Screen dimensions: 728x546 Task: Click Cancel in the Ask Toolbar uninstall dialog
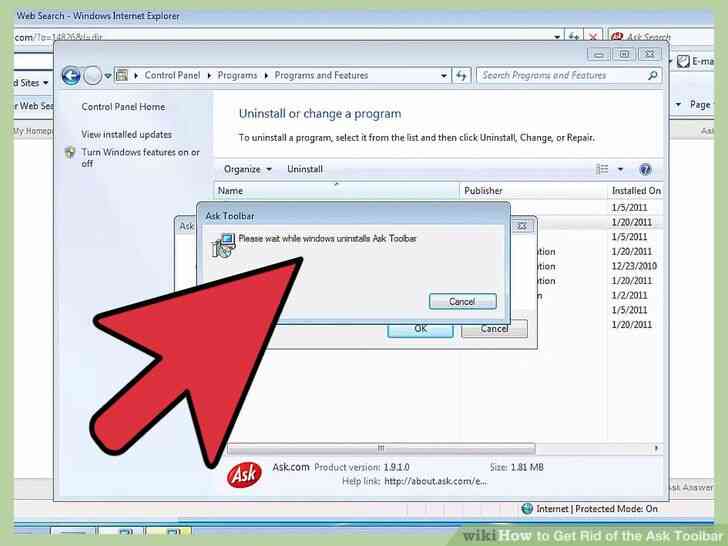click(x=462, y=301)
